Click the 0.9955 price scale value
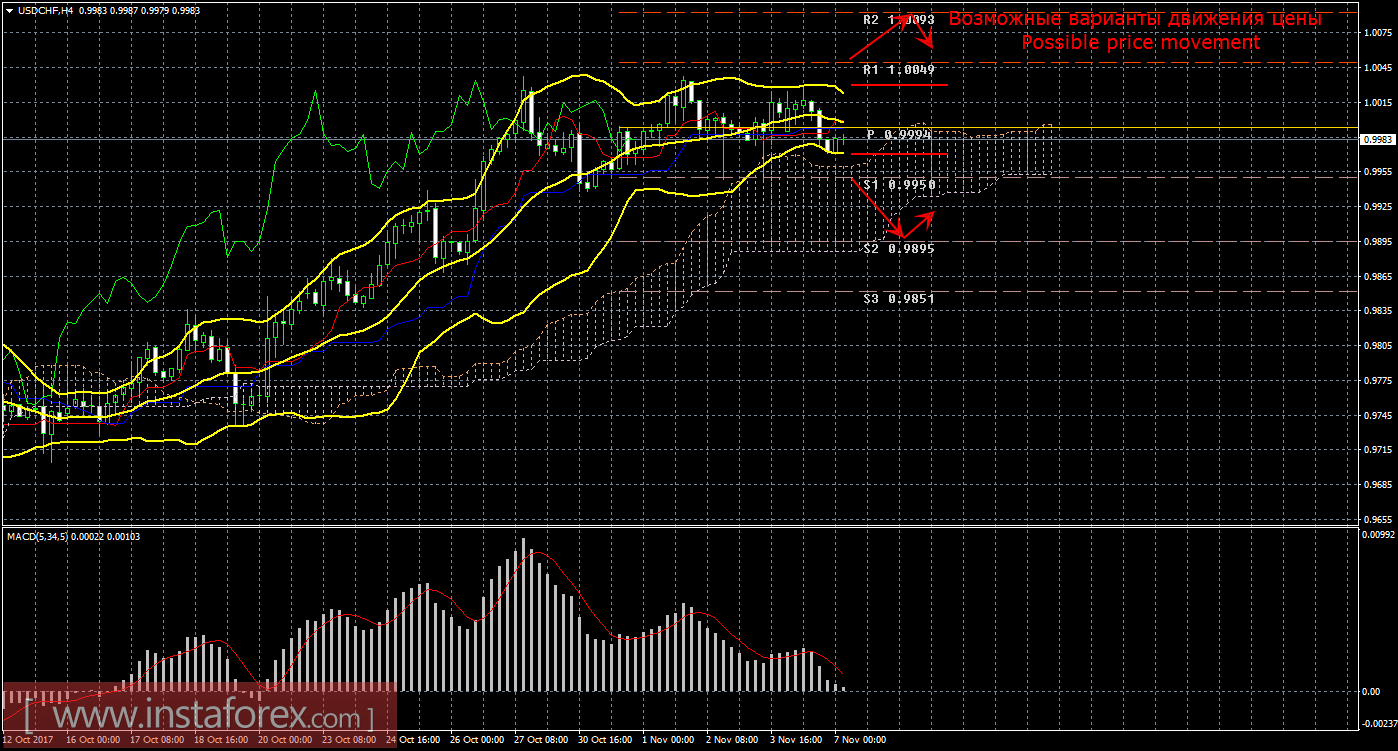Image resolution: width=1398 pixels, height=751 pixels. pos(1377,172)
